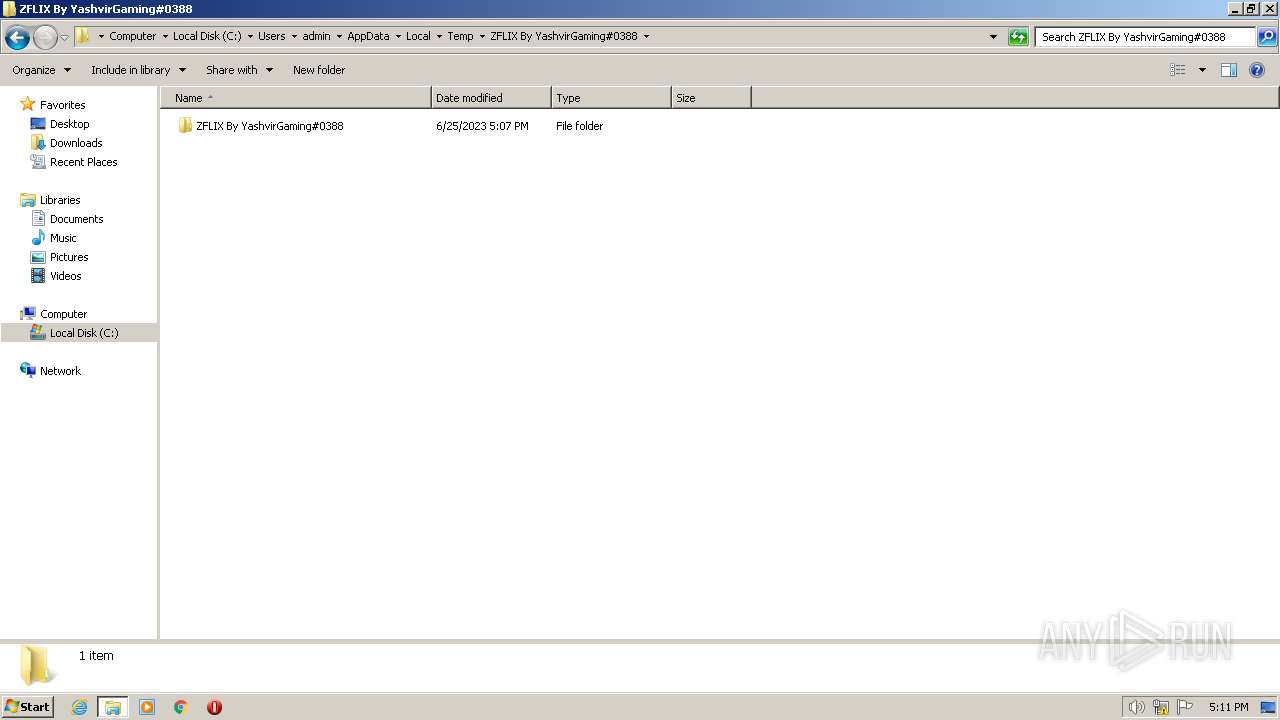Viewport: 1280px width, 720px height.
Task: Open the Documents library
Action: pyautogui.click(x=77, y=219)
